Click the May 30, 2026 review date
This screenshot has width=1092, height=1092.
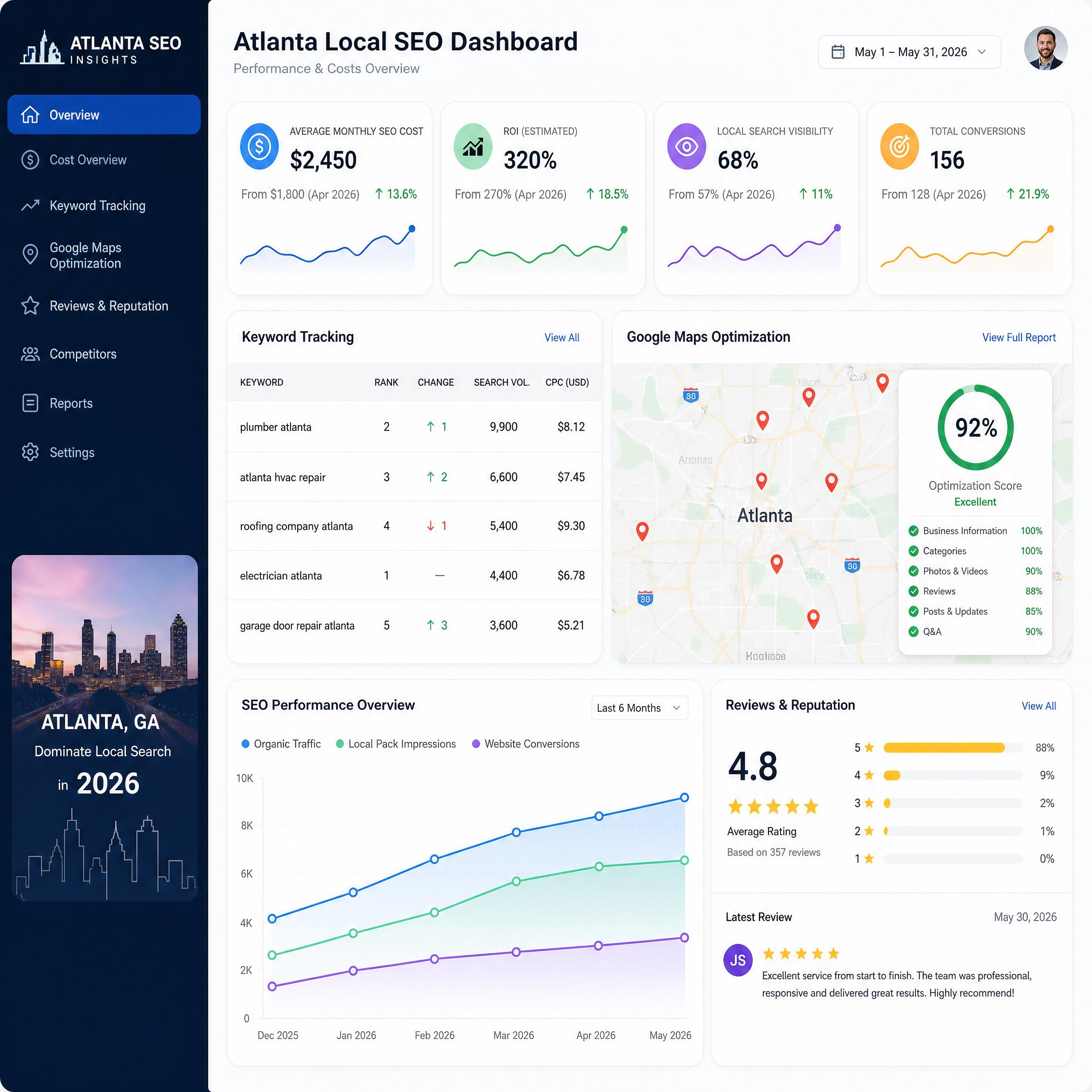coord(1025,917)
